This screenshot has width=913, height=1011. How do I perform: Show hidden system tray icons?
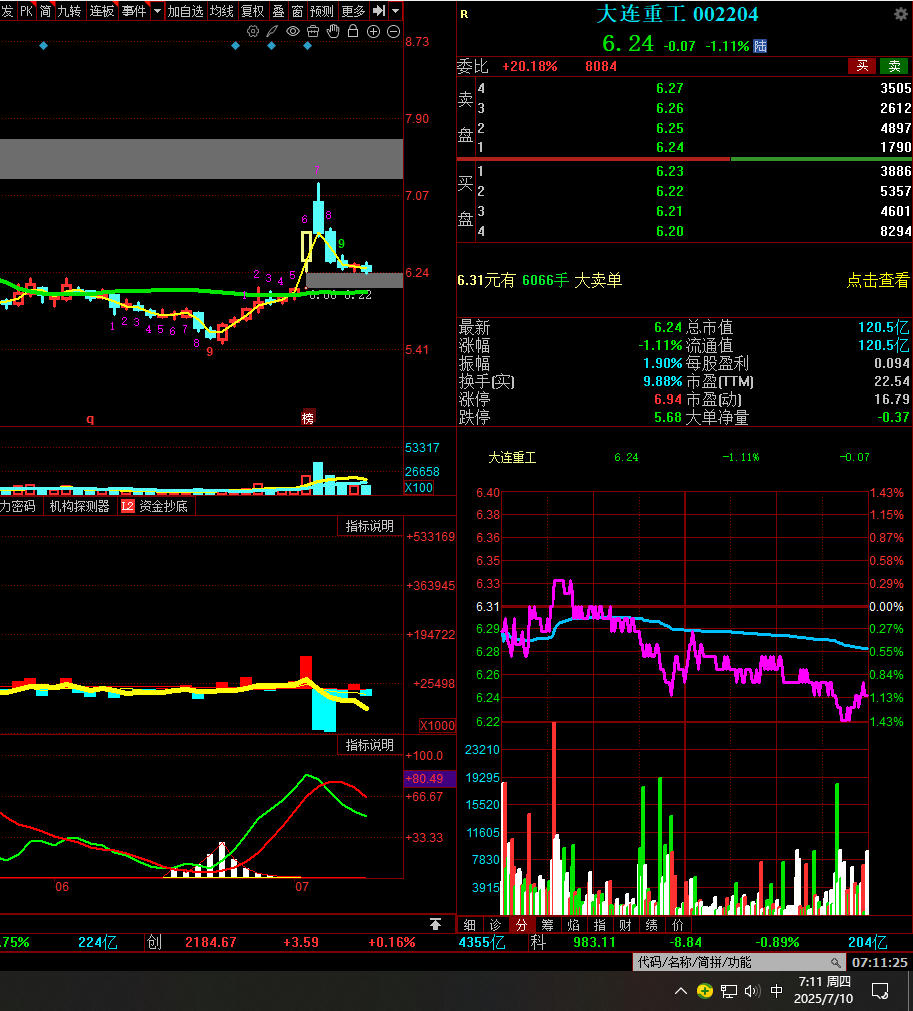tap(680, 990)
